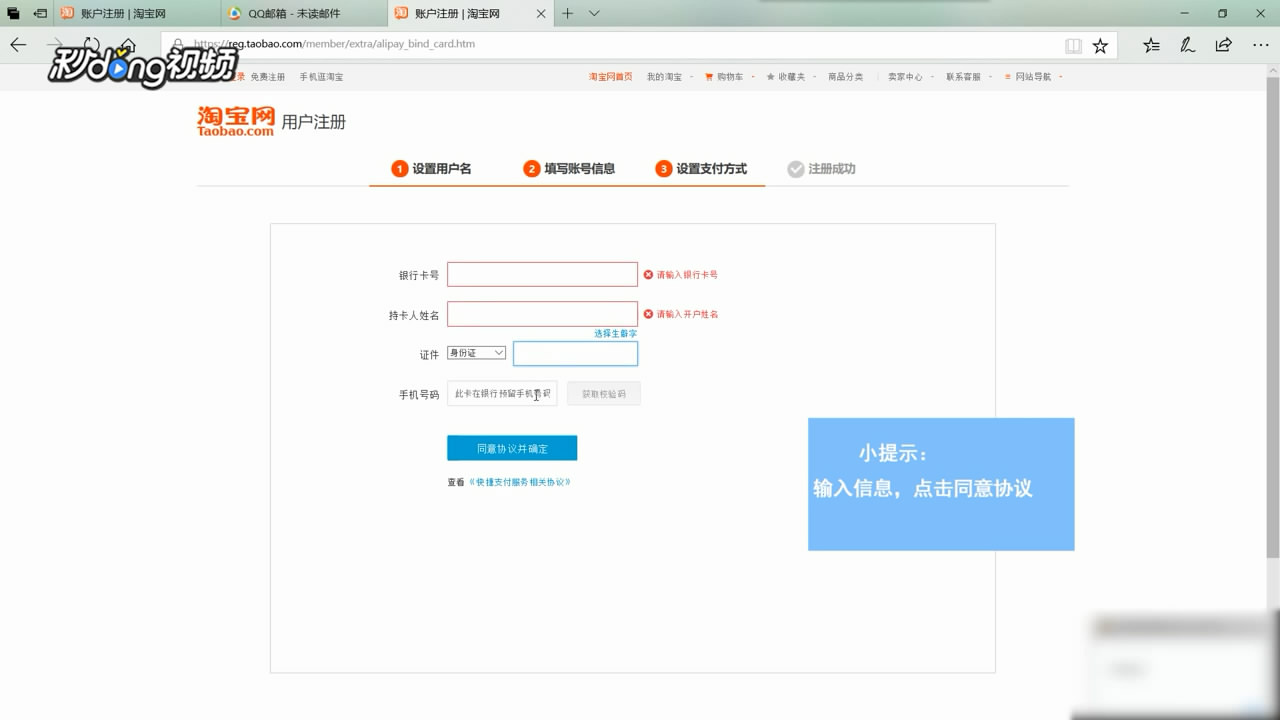1280x720 pixels.
Task: Click the web notes pen icon
Action: tap(1187, 45)
